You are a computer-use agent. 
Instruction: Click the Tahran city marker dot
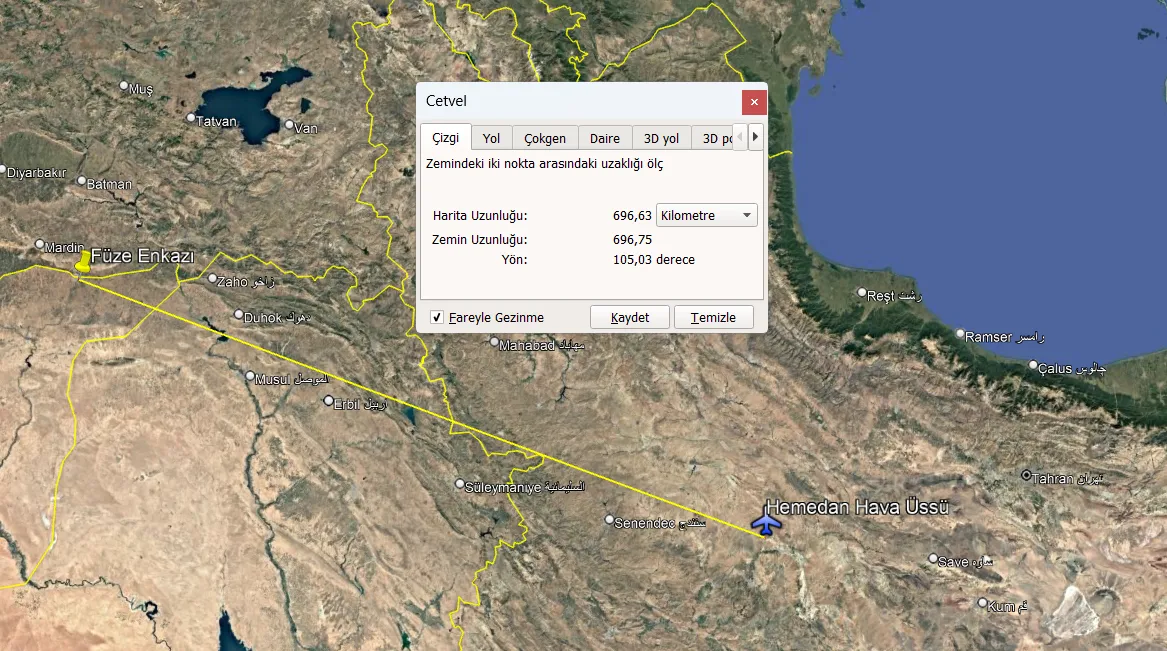(x=1026, y=475)
